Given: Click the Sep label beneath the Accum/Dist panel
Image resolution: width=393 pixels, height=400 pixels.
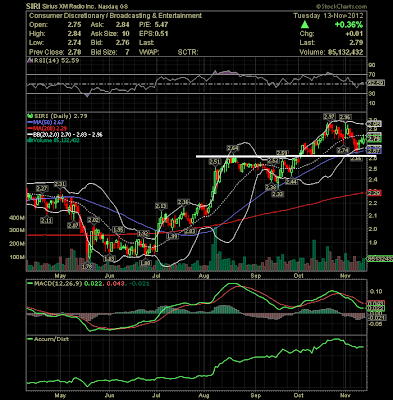Looking at the screenshot, I should click(256, 395).
